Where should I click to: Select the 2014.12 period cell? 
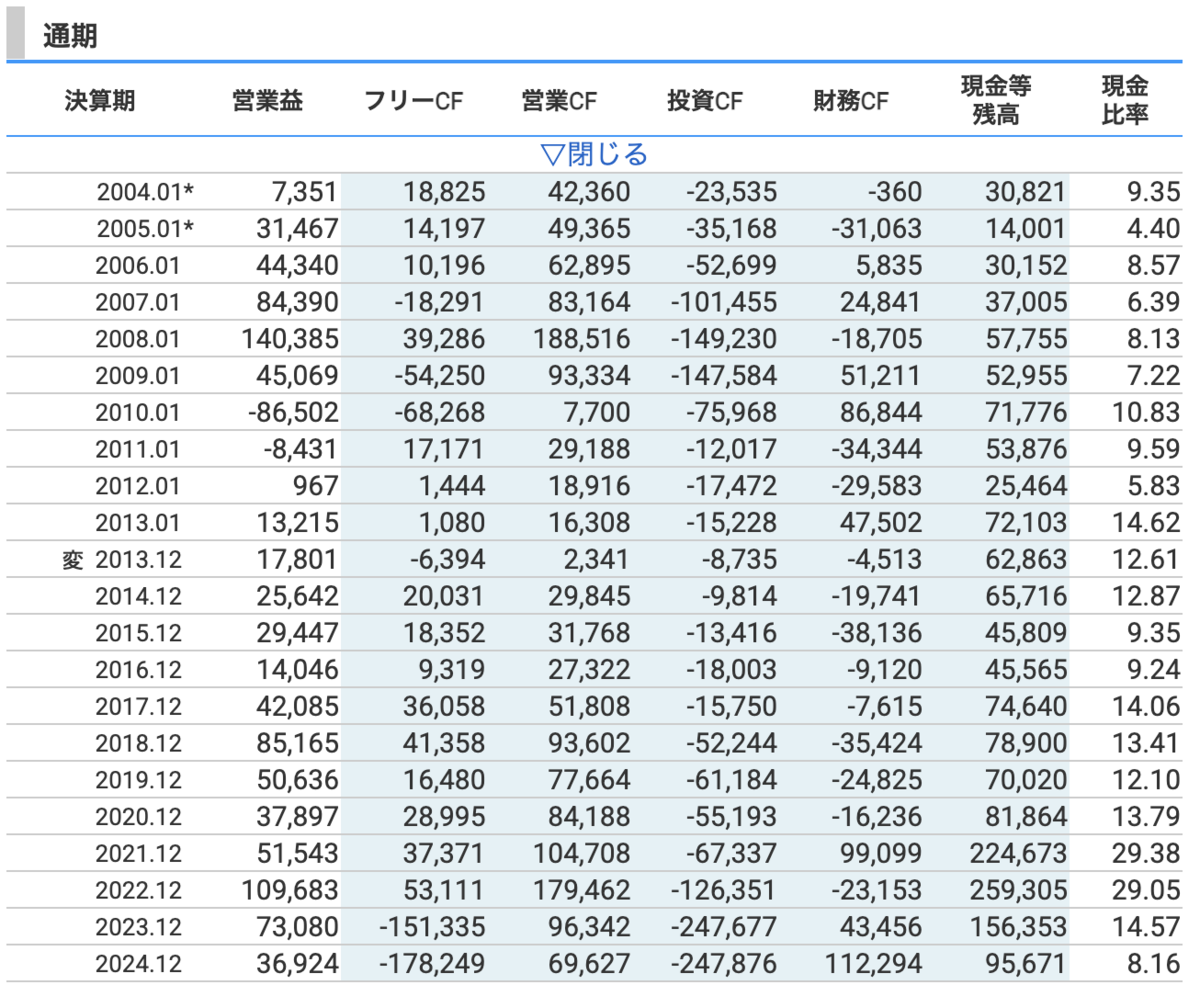pos(138,596)
